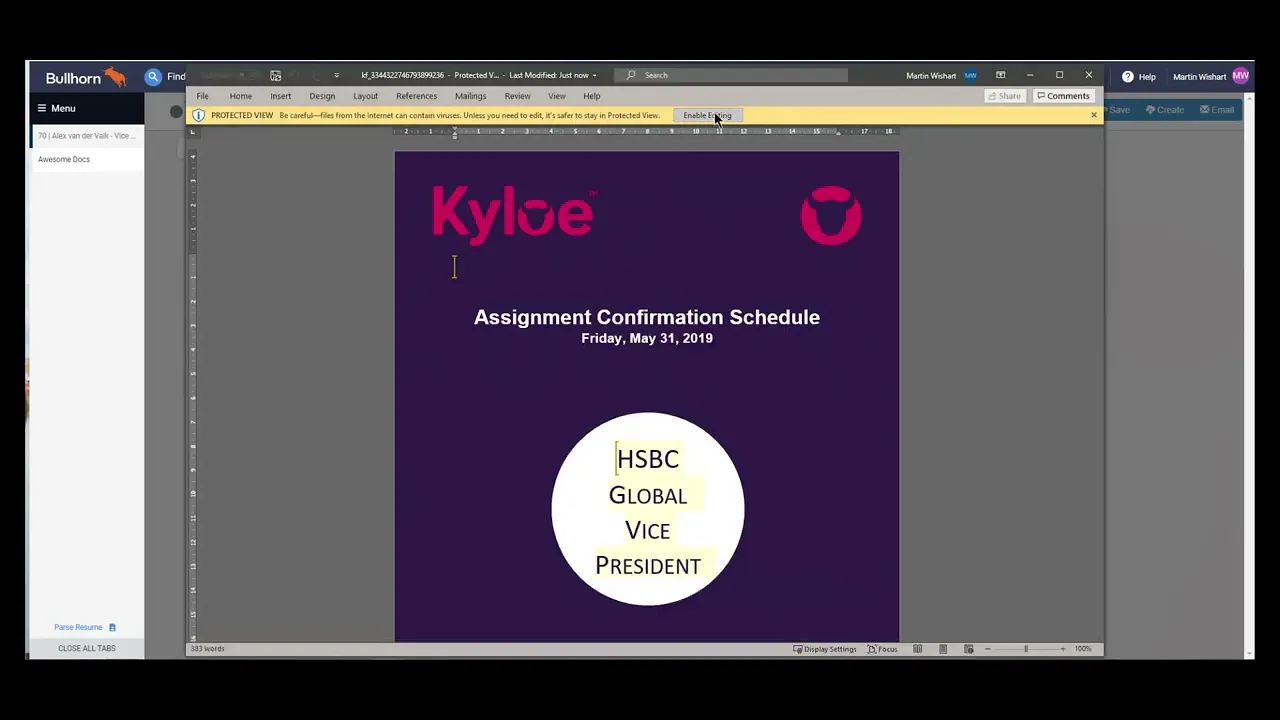Click Martin Wishart name in Bullhorn header
The image size is (1280, 720).
click(1199, 76)
